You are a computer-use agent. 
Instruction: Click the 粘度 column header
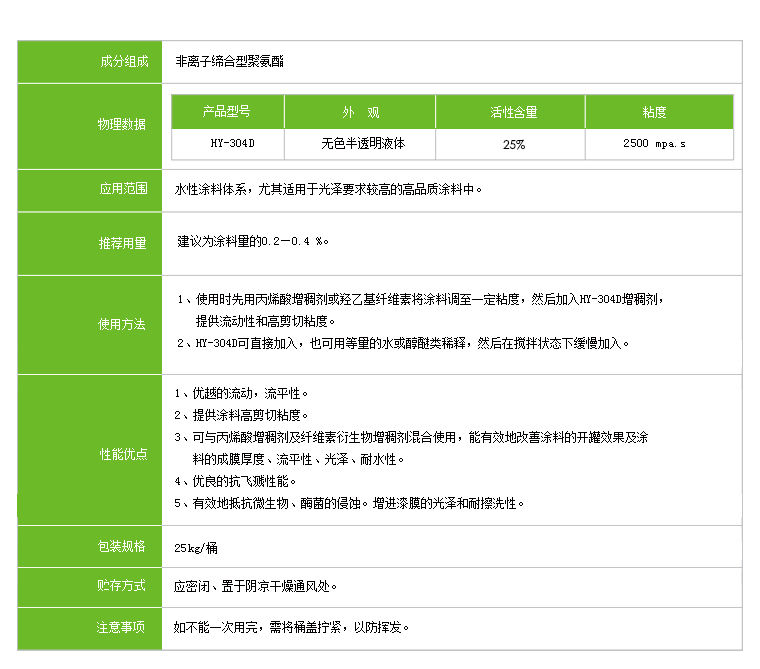(658, 112)
